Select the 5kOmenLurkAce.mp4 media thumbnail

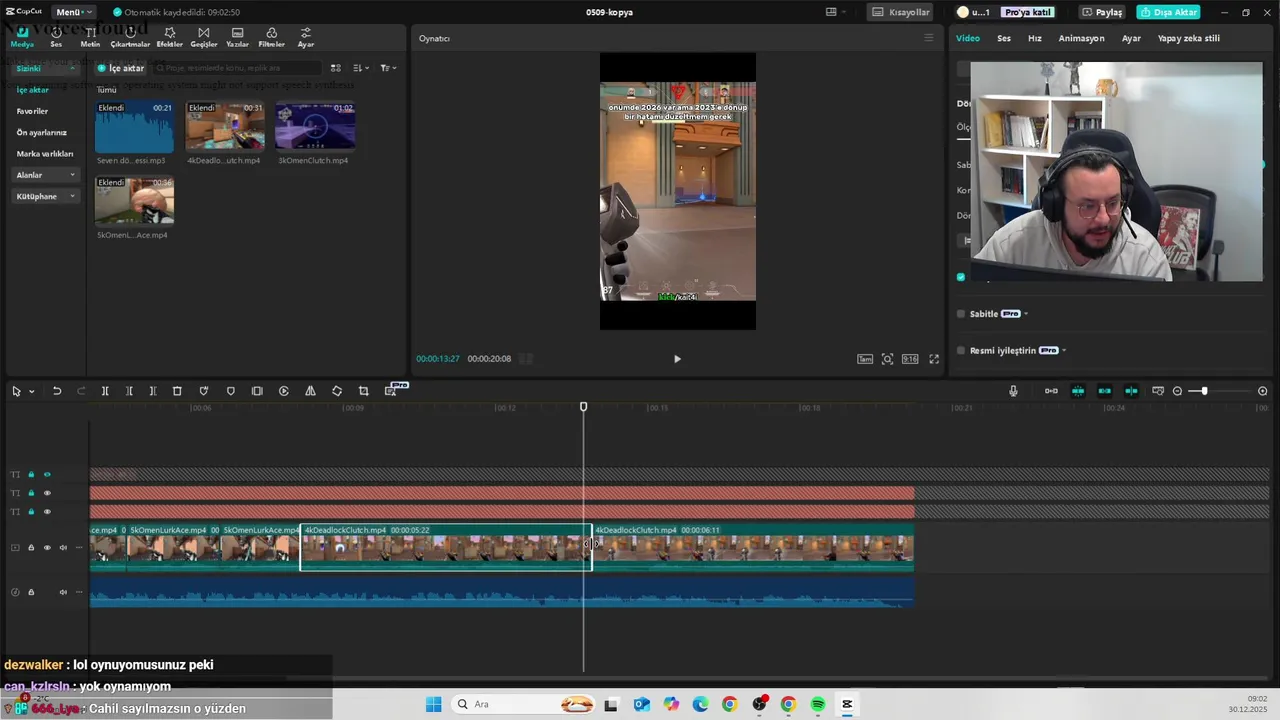tap(134, 202)
